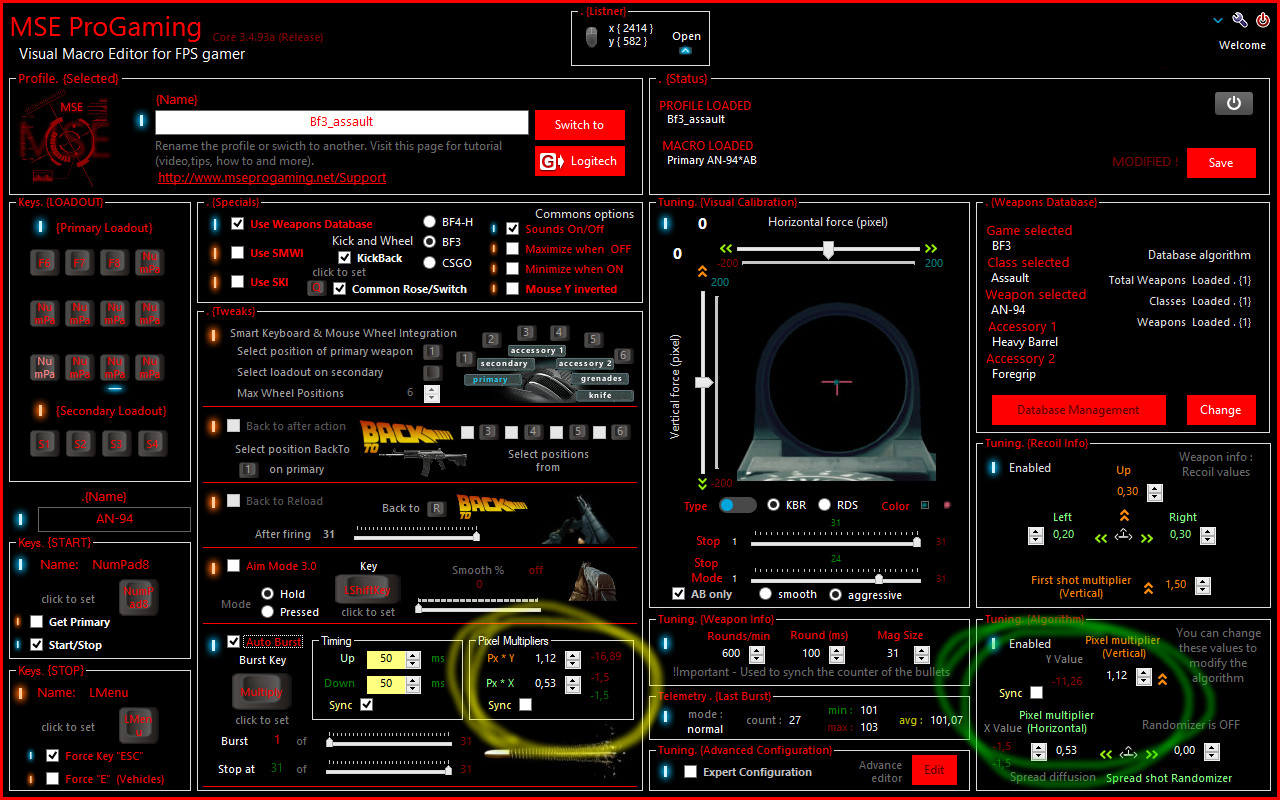Select the CSGO radio button
Viewport: 1280px width, 800px height.
pyautogui.click(x=430, y=263)
